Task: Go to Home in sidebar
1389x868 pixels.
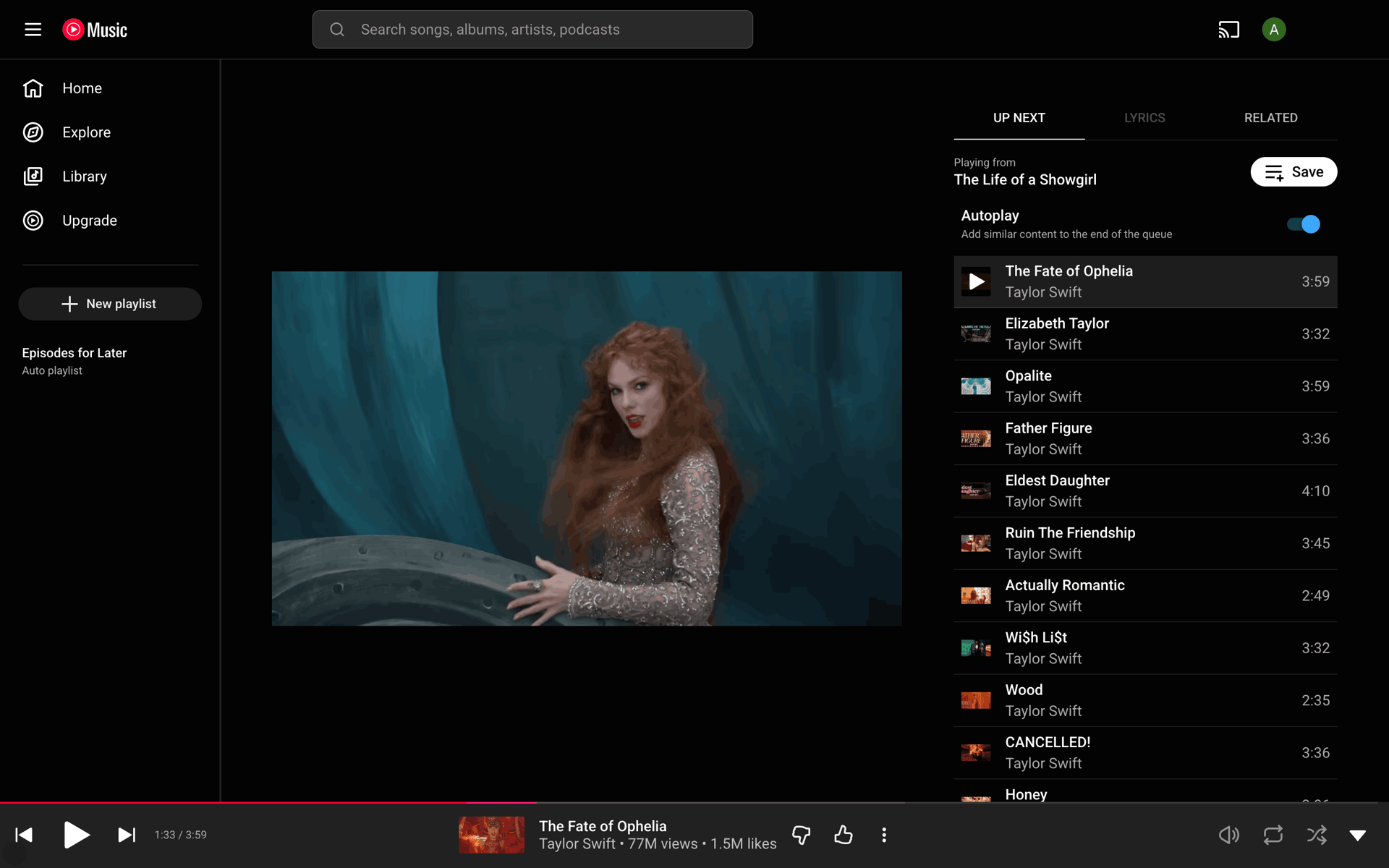Action: (x=110, y=88)
